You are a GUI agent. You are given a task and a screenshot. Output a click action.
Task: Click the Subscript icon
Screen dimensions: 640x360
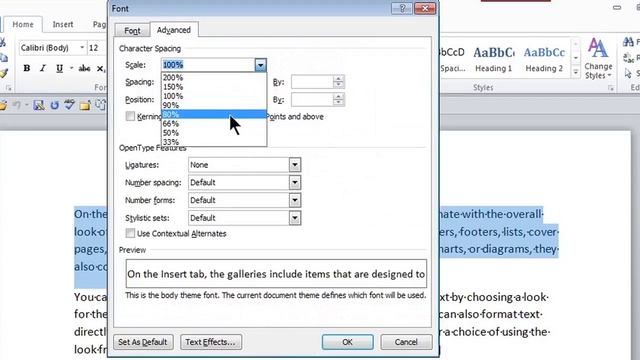click(101, 69)
